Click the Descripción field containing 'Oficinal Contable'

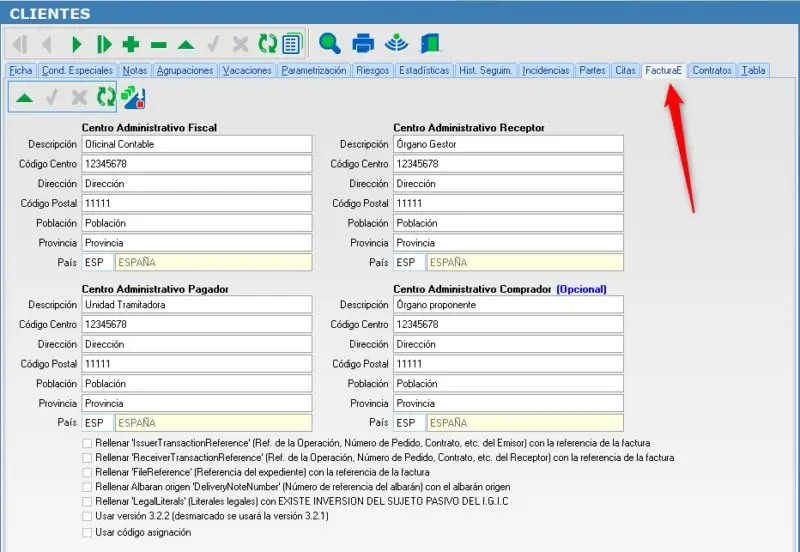(197, 144)
